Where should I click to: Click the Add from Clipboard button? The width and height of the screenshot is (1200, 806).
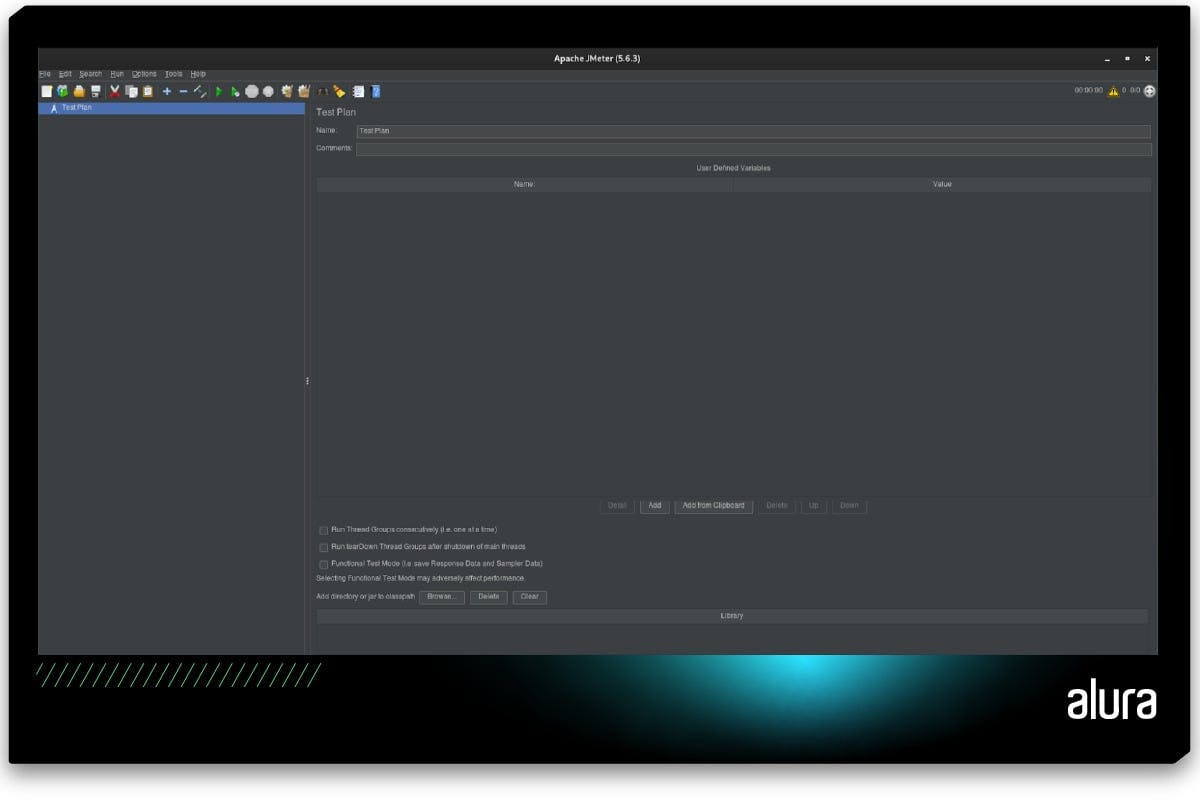pos(712,506)
